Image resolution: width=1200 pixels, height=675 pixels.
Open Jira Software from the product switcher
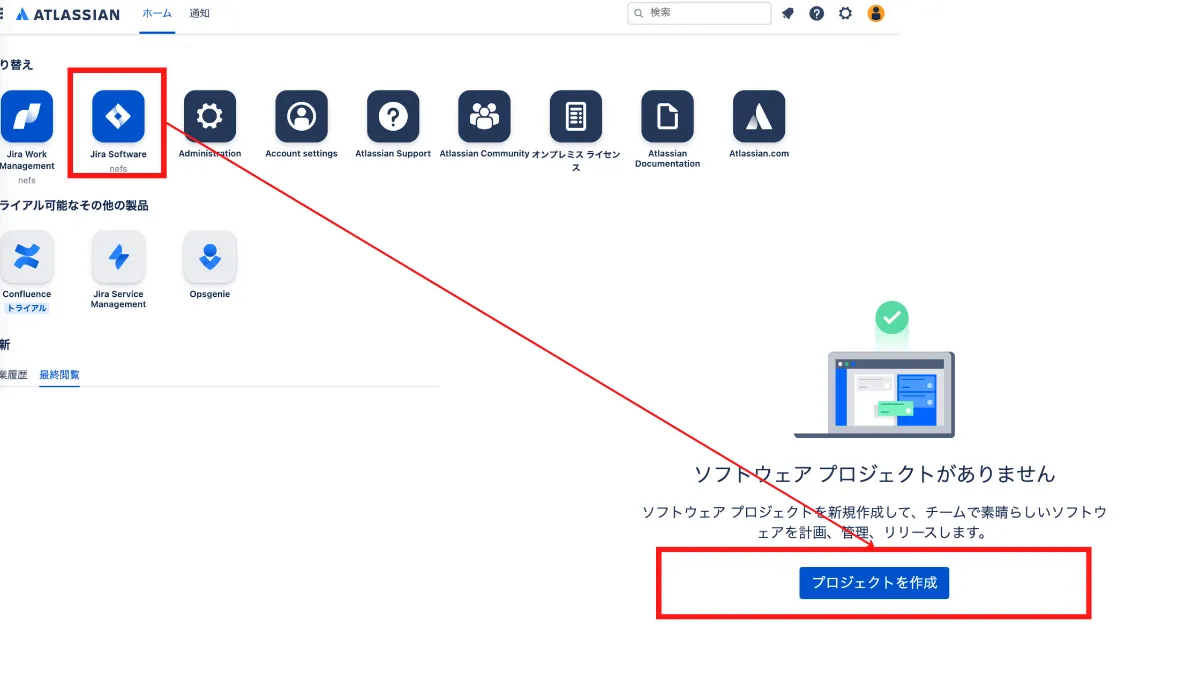(x=116, y=115)
